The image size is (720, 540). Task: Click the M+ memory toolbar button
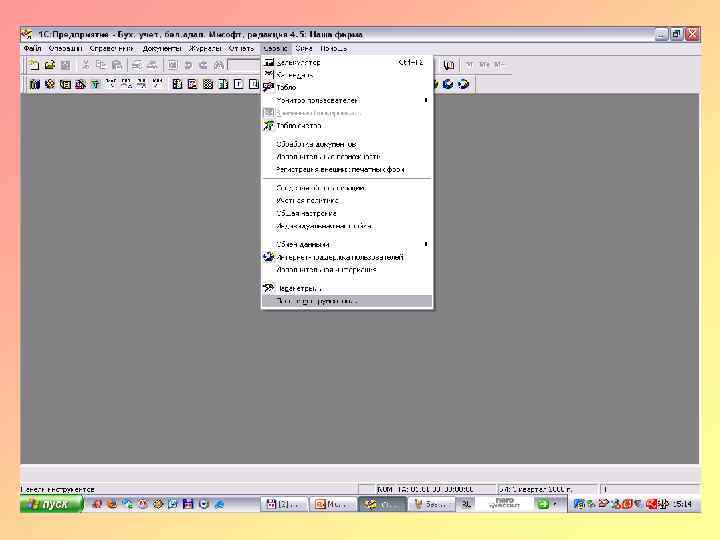coord(484,65)
